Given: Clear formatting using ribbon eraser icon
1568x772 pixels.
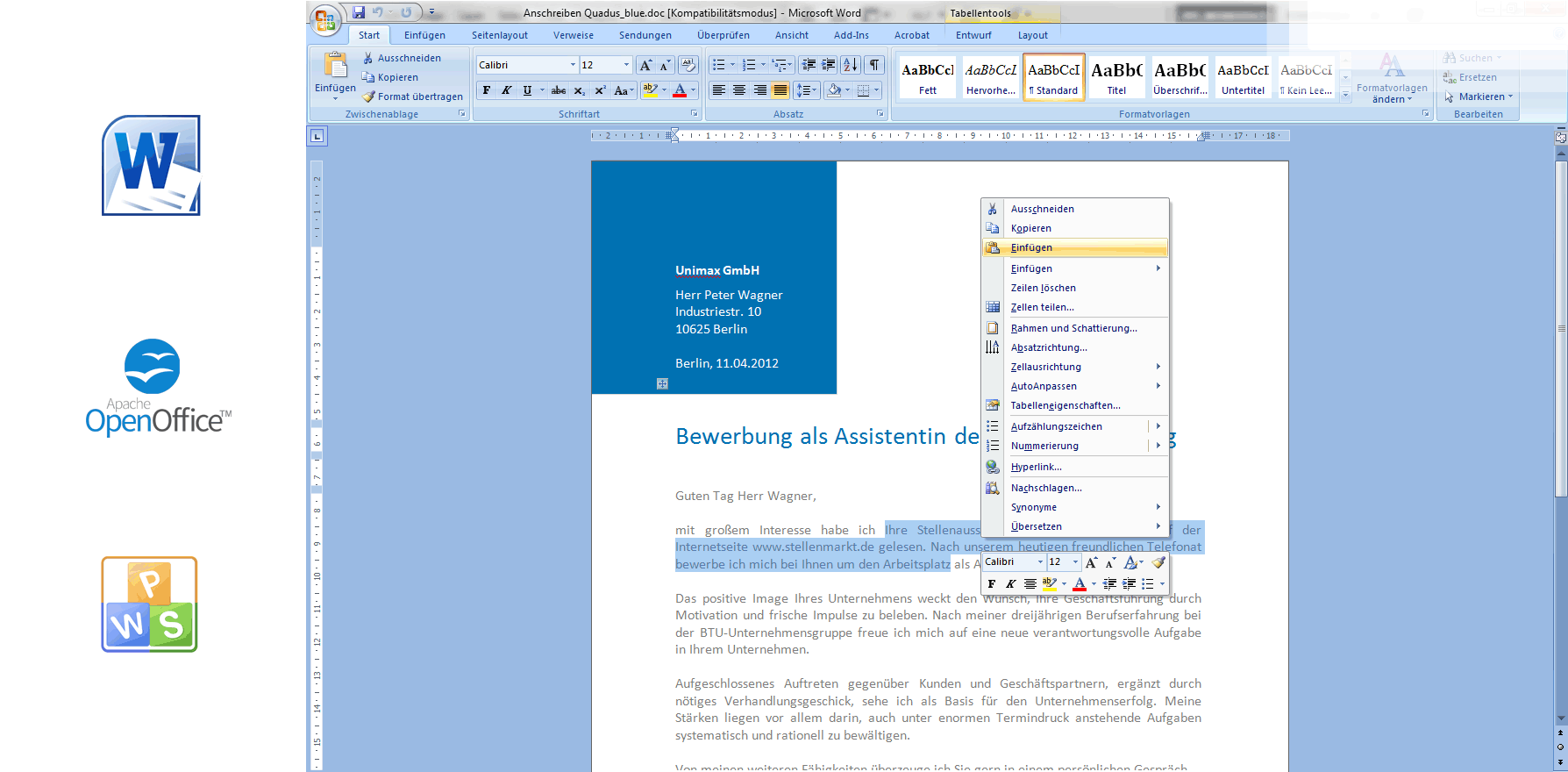Looking at the screenshot, I should click(688, 65).
